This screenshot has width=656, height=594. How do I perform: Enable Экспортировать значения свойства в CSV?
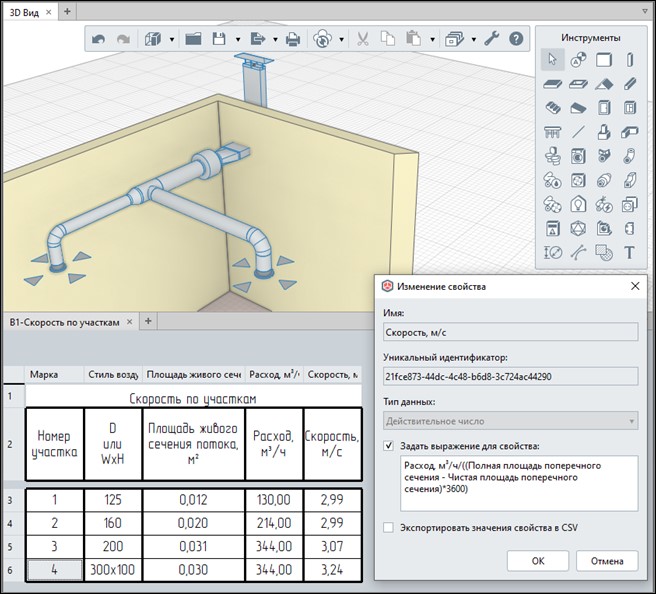click(x=389, y=527)
